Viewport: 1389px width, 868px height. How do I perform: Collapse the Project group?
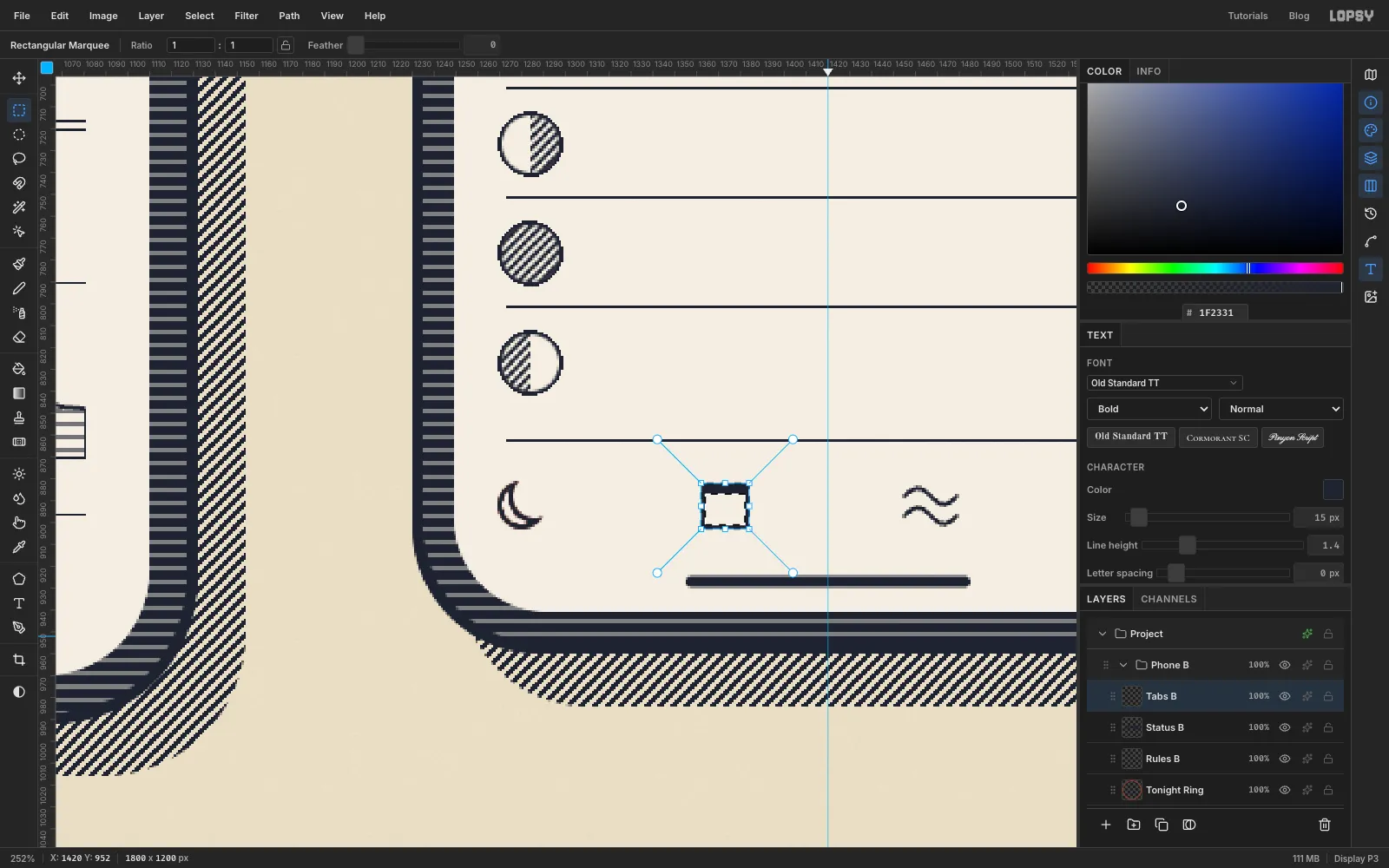1103,634
